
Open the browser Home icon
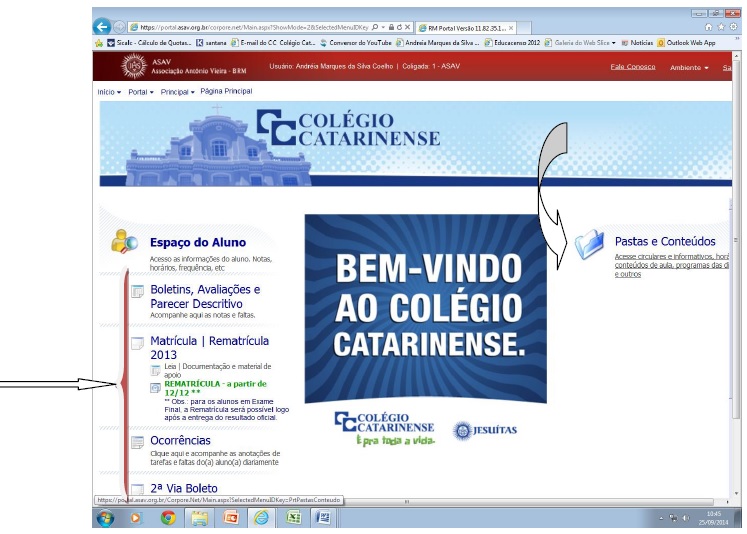pos(708,27)
